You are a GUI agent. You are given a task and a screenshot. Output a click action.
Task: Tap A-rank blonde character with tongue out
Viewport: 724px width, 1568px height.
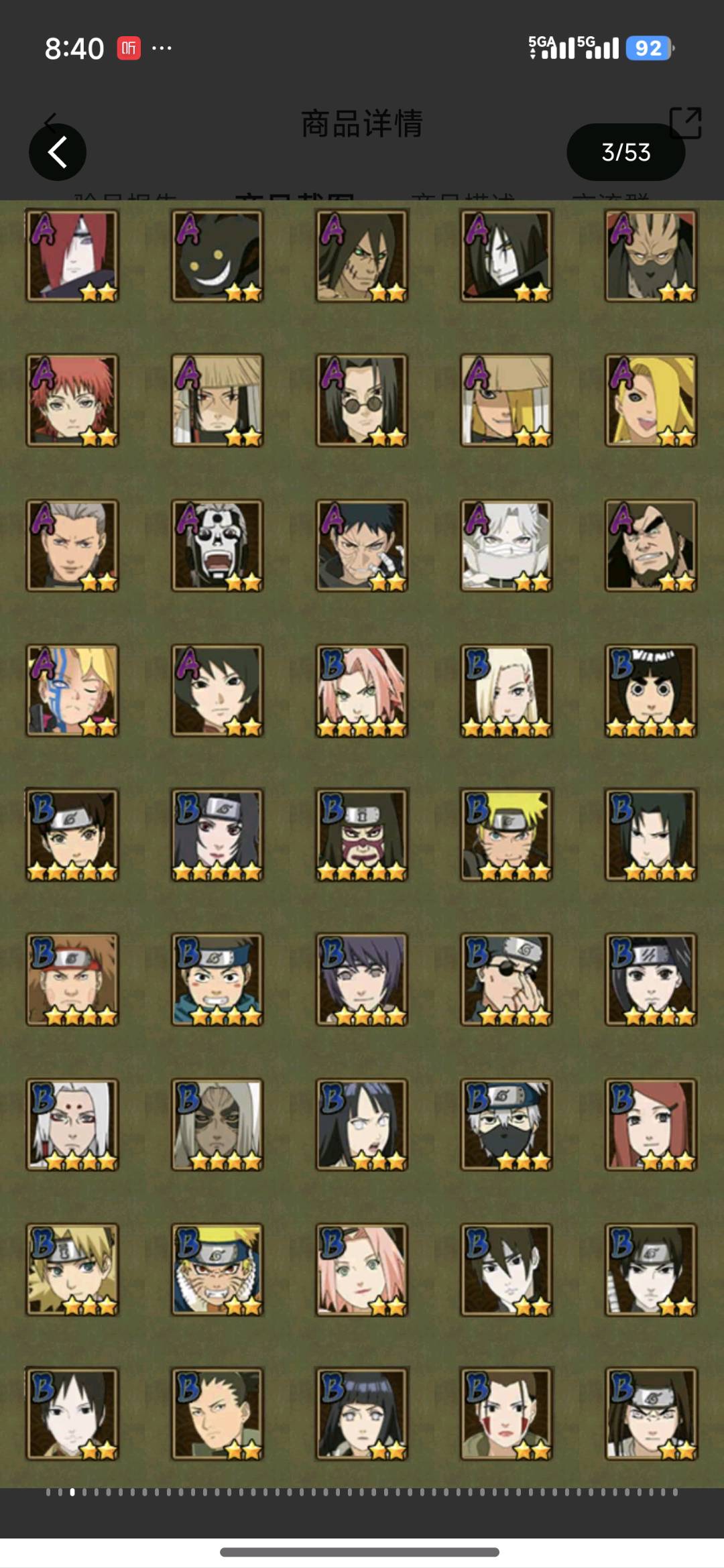[652, 400]
